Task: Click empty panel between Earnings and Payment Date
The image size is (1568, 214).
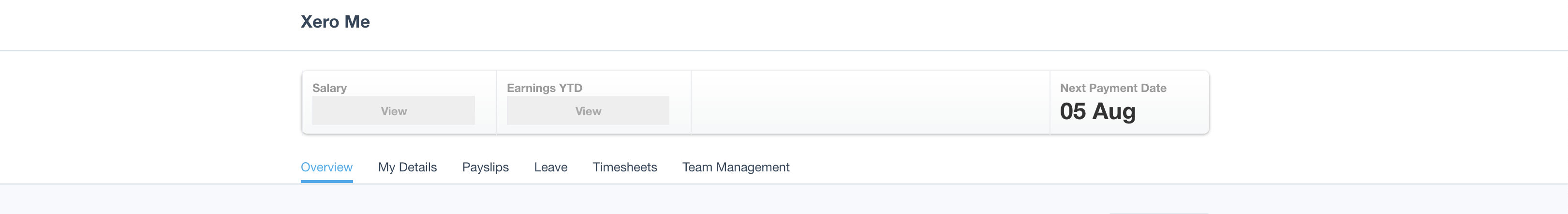Action: [871, 103]
